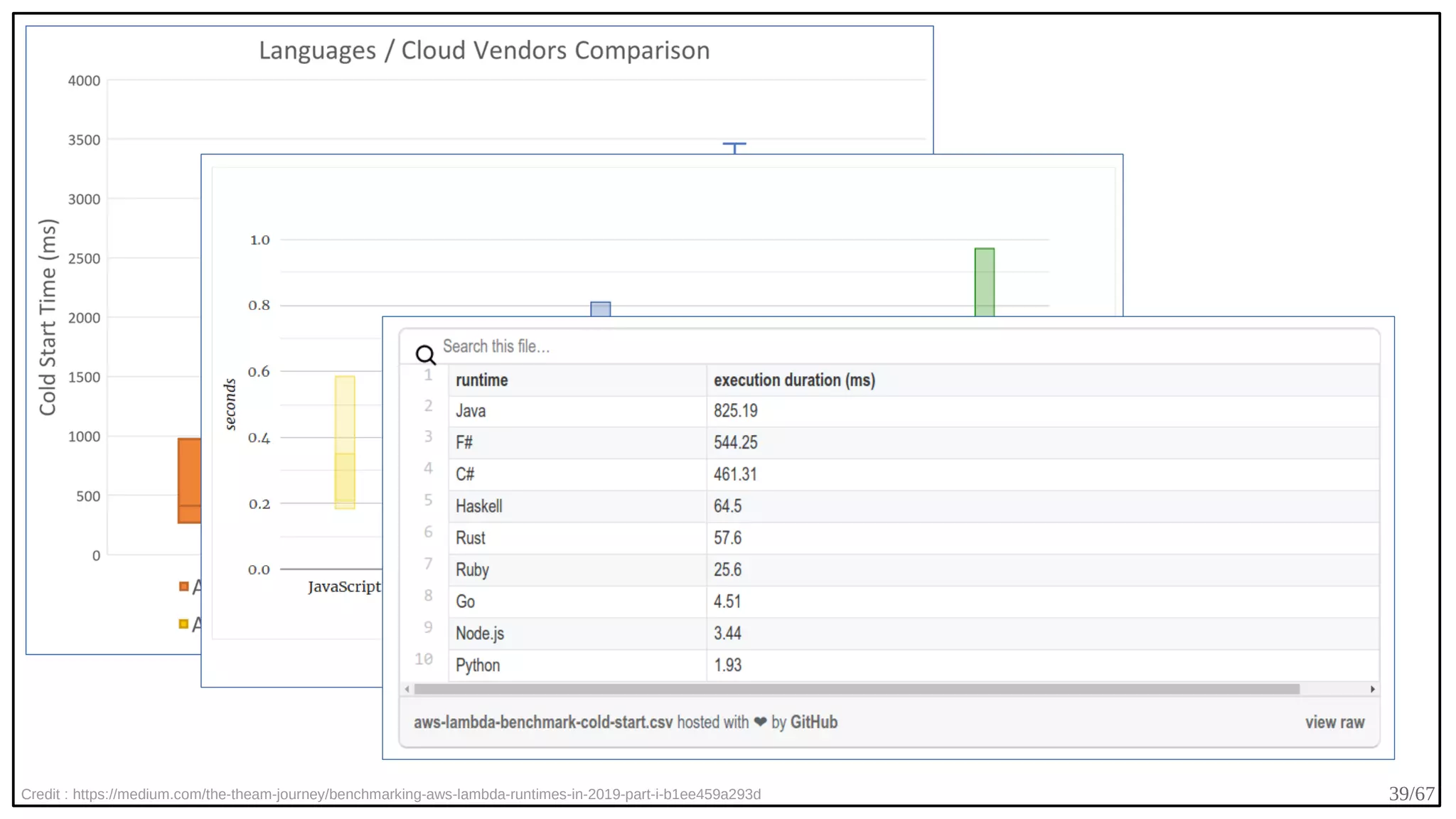Image resolution: width=1456 pixels, height=819 pixels.
Task: Click the scrollbar right arrow
Action: tap(1372, 689)
